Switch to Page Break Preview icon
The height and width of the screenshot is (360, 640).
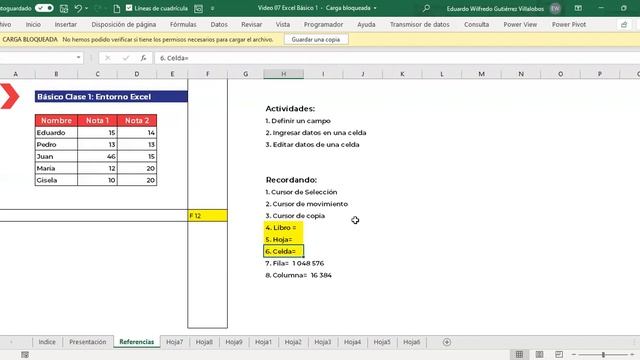[x=559, y=355]
